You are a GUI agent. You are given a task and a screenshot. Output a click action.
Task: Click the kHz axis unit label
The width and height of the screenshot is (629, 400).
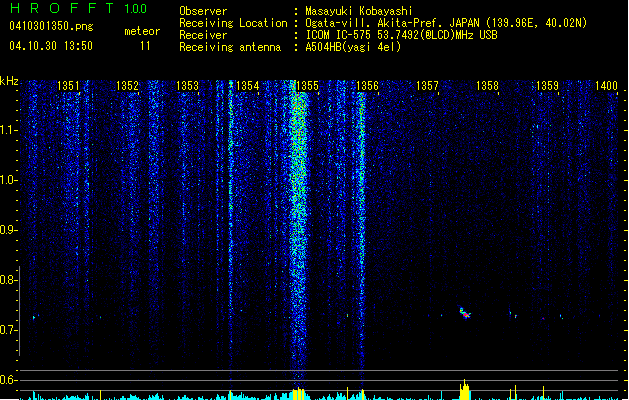point(9,81)
